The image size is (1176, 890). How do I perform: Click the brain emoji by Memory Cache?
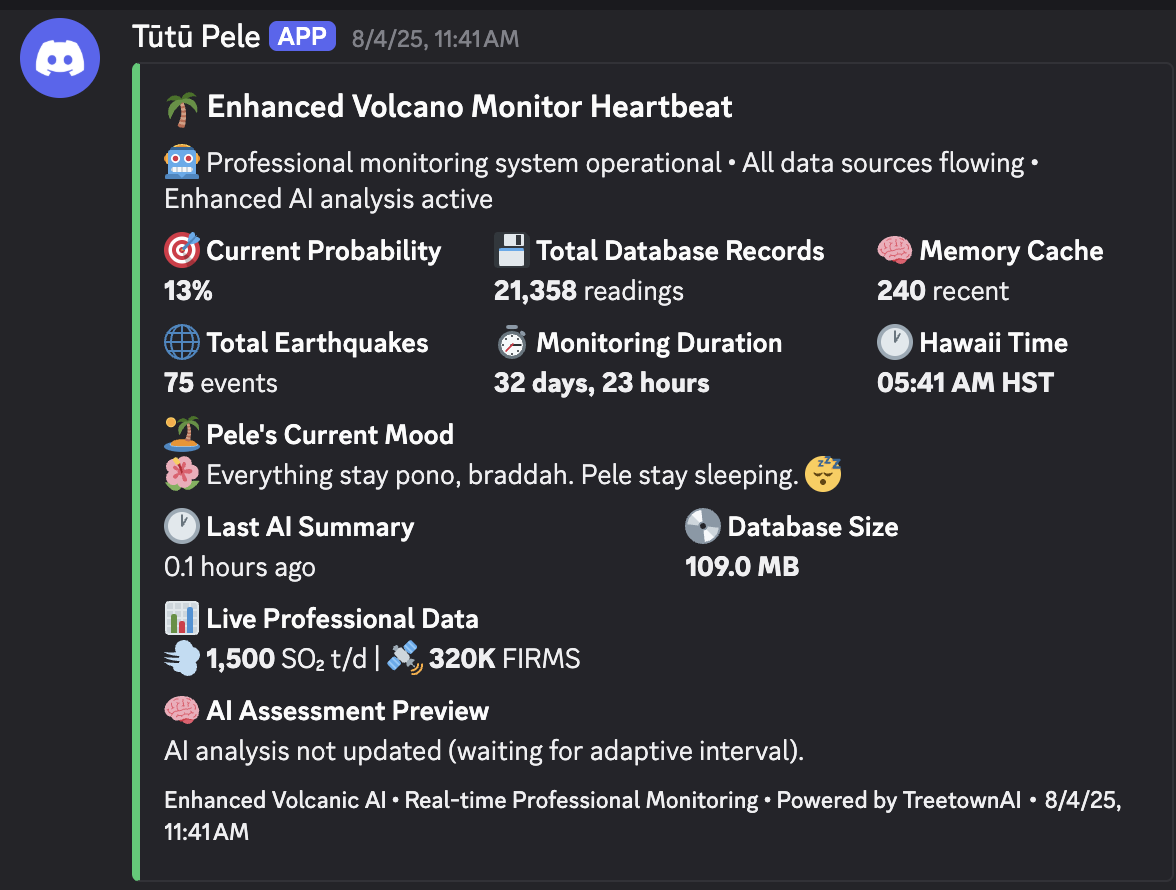[894, 251]
